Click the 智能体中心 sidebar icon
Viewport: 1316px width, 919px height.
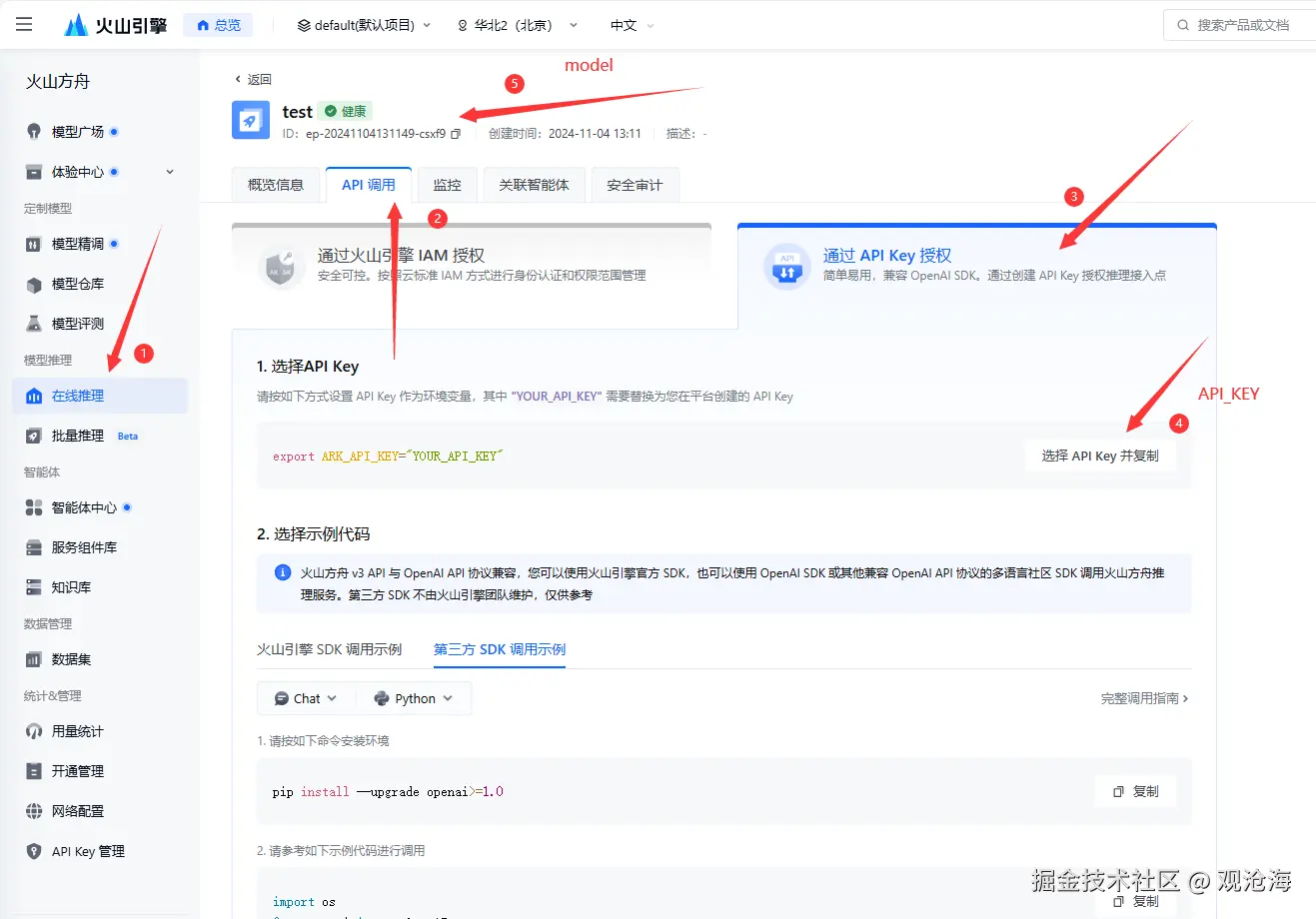tap(34, 507)
